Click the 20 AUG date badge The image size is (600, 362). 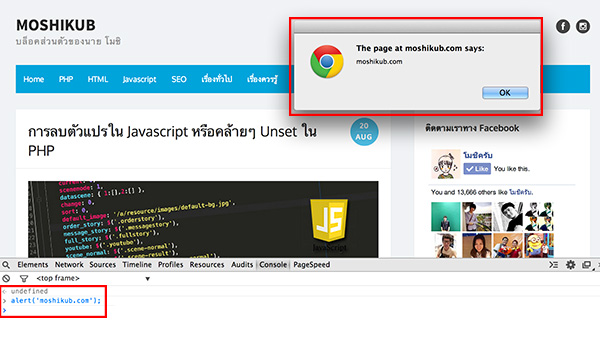pos(364,131)
